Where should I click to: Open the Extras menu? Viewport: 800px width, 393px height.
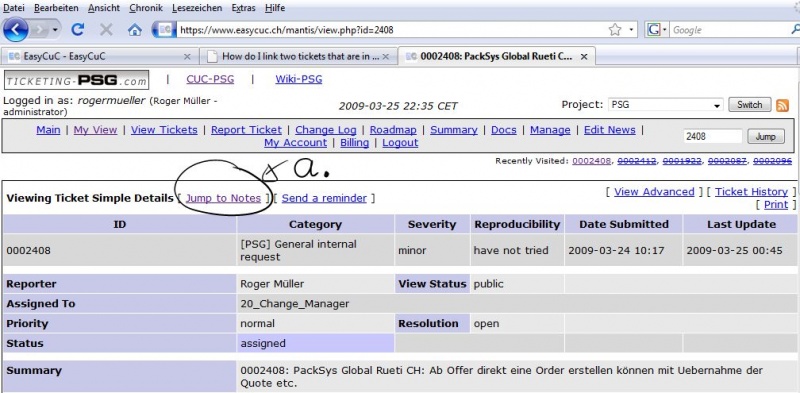[243, 8]
